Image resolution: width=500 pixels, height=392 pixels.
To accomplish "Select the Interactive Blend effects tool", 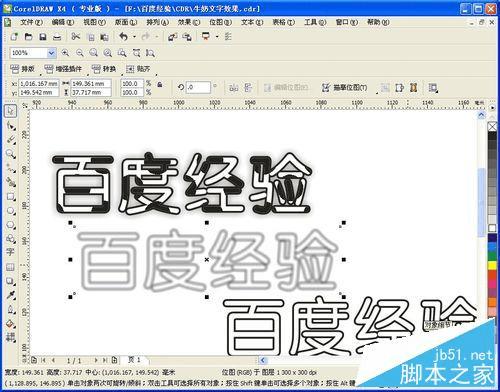I will point(11,282).
